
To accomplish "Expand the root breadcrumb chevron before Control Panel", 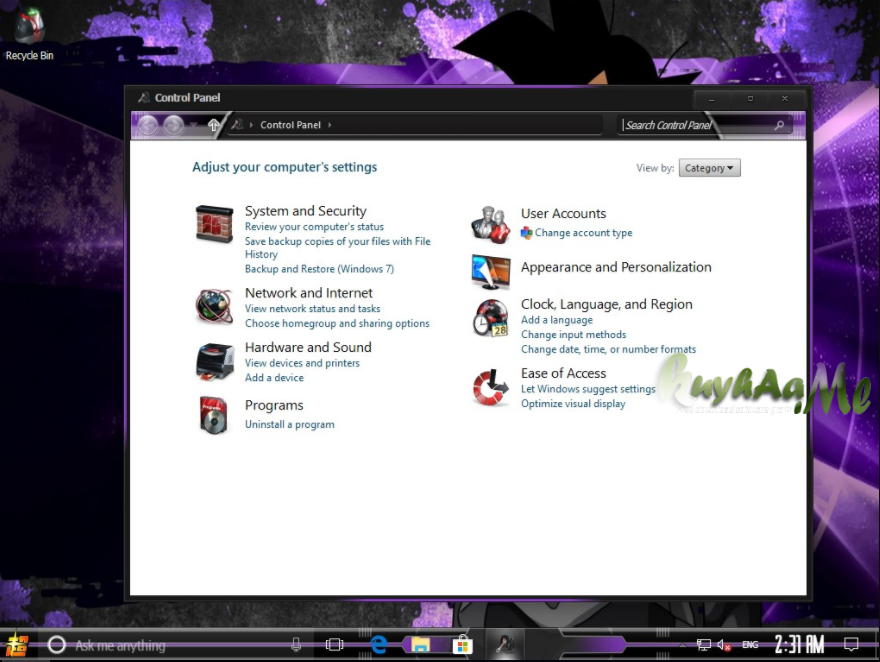I will [251, 125].
